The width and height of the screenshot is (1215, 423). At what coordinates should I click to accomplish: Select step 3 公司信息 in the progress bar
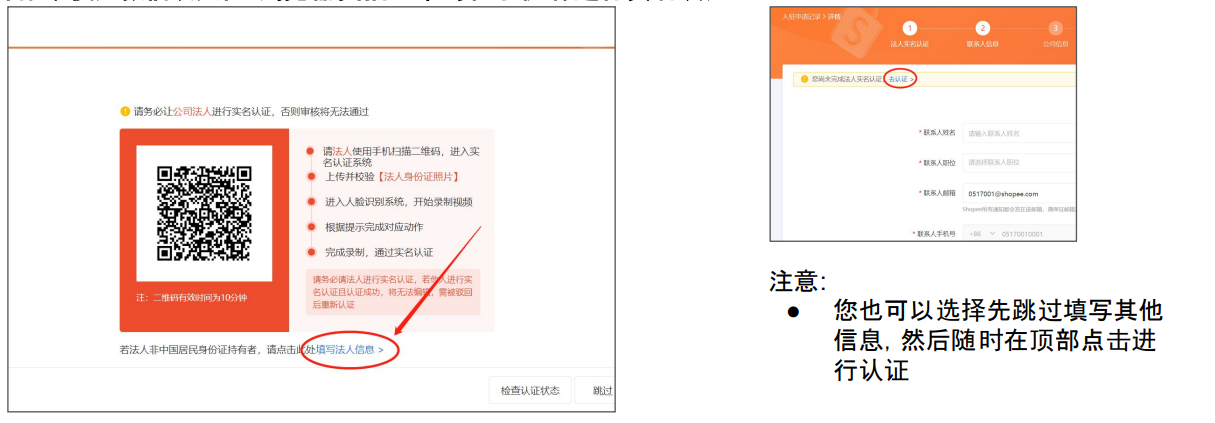click(1055, 34)
